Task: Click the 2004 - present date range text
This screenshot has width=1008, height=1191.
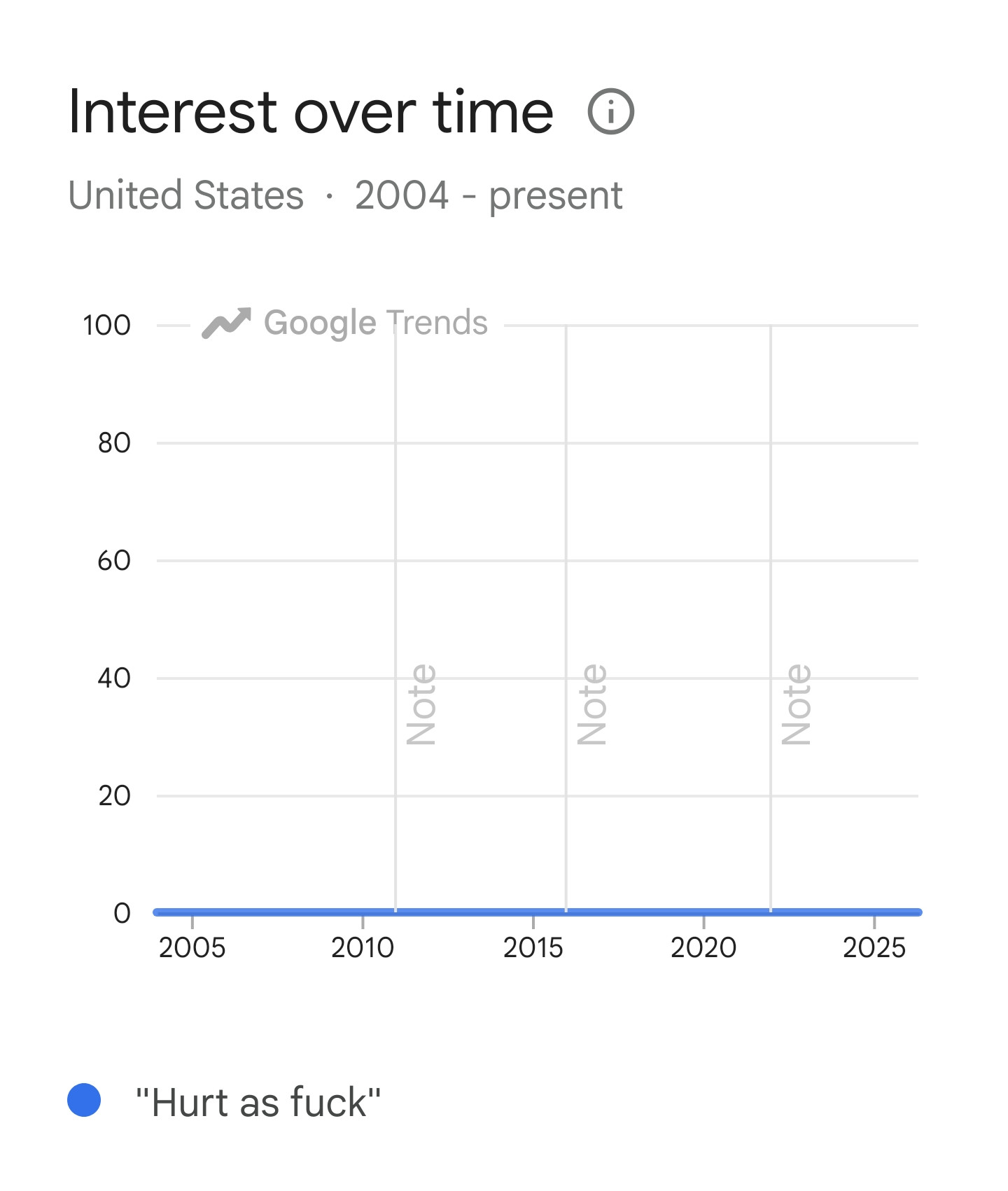Action: (489, 195)
